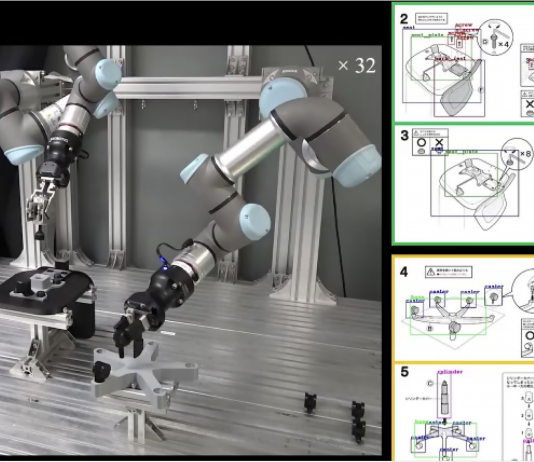Viewport: 534px width, 462px height.
Task: Click the caster lying alone on the table
Action: click(310, 402)
